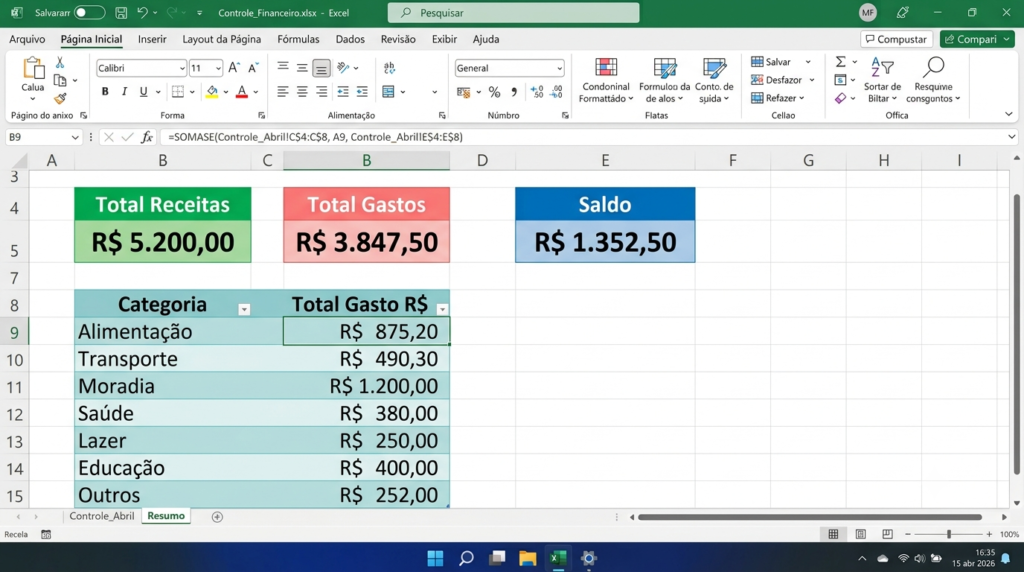Click the red font color A
The width and height of the screenshot is (1024, 572).
click(242, 92)
